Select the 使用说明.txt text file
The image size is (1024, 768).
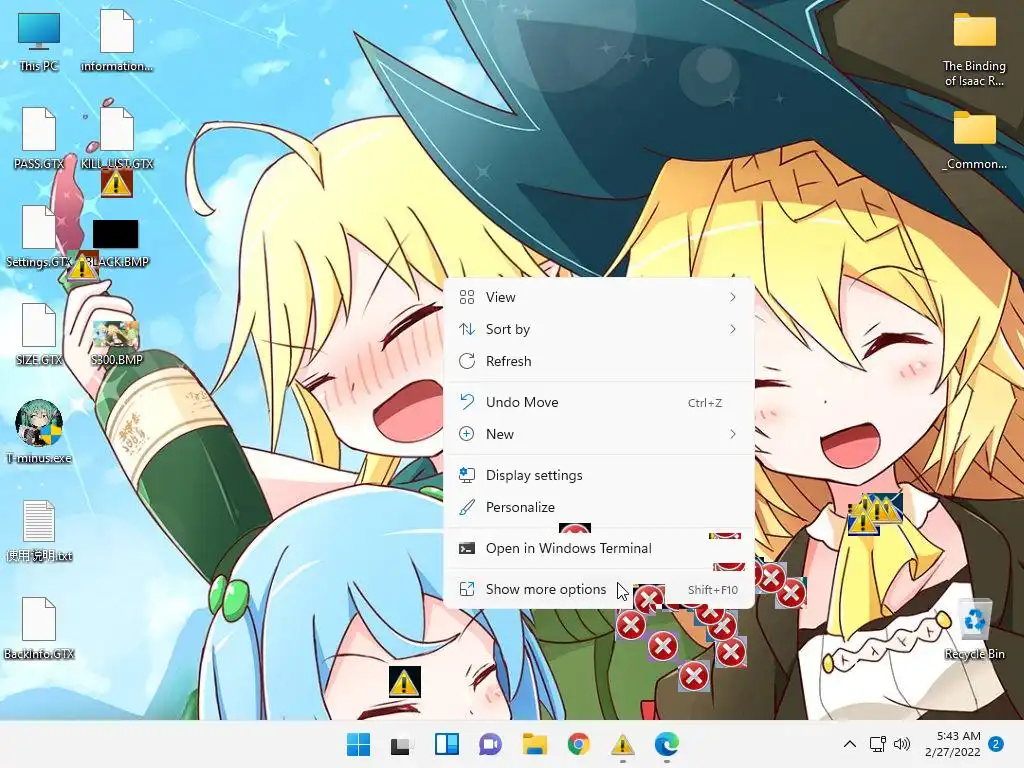tap(39, 531)
